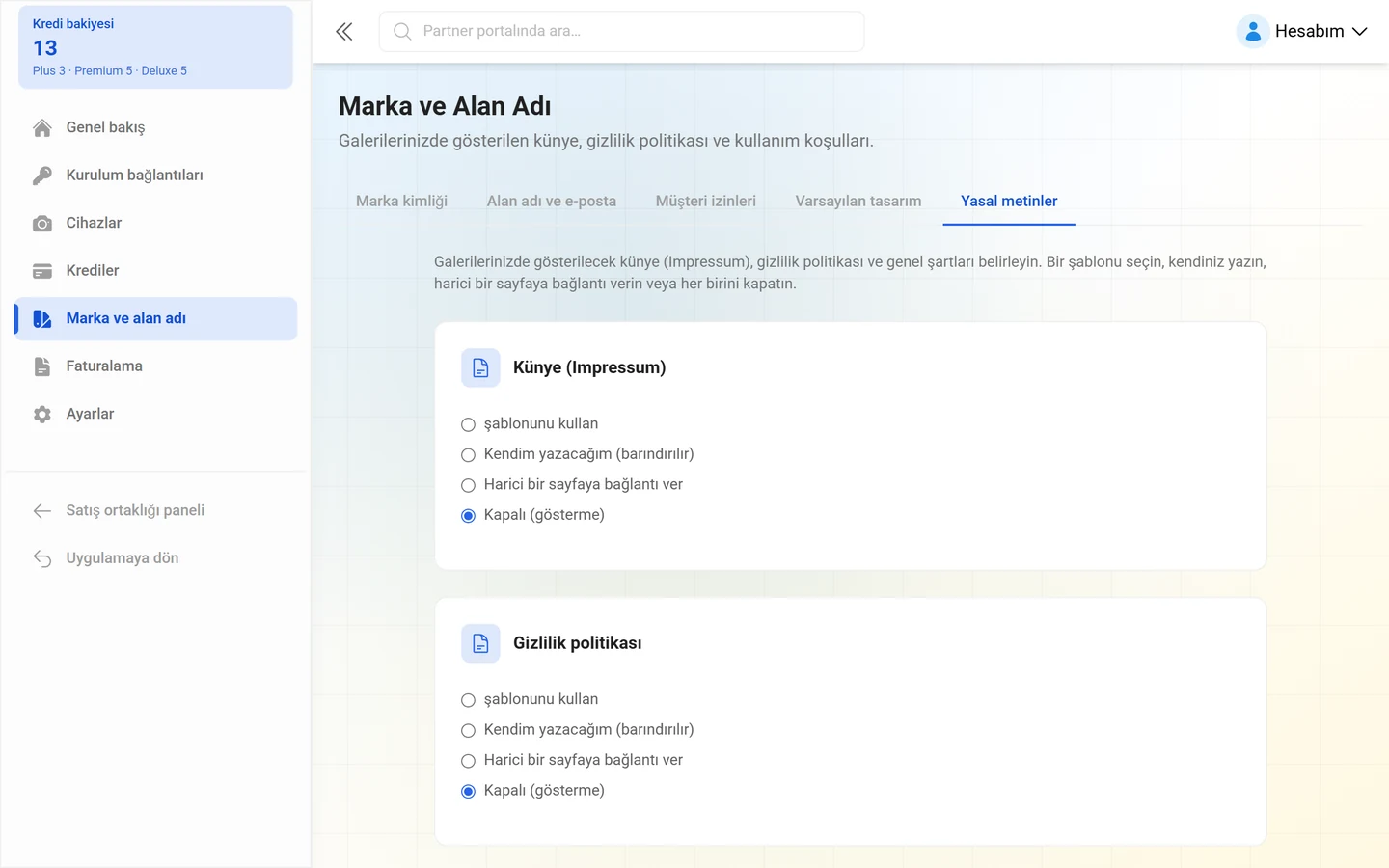Open the Krediler page

pos(155,271)
